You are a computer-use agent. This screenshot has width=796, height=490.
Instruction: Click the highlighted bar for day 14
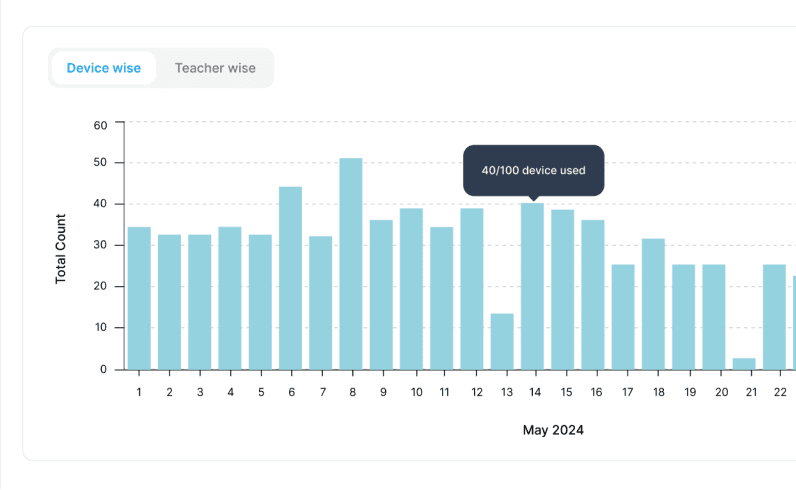(532, 287)
